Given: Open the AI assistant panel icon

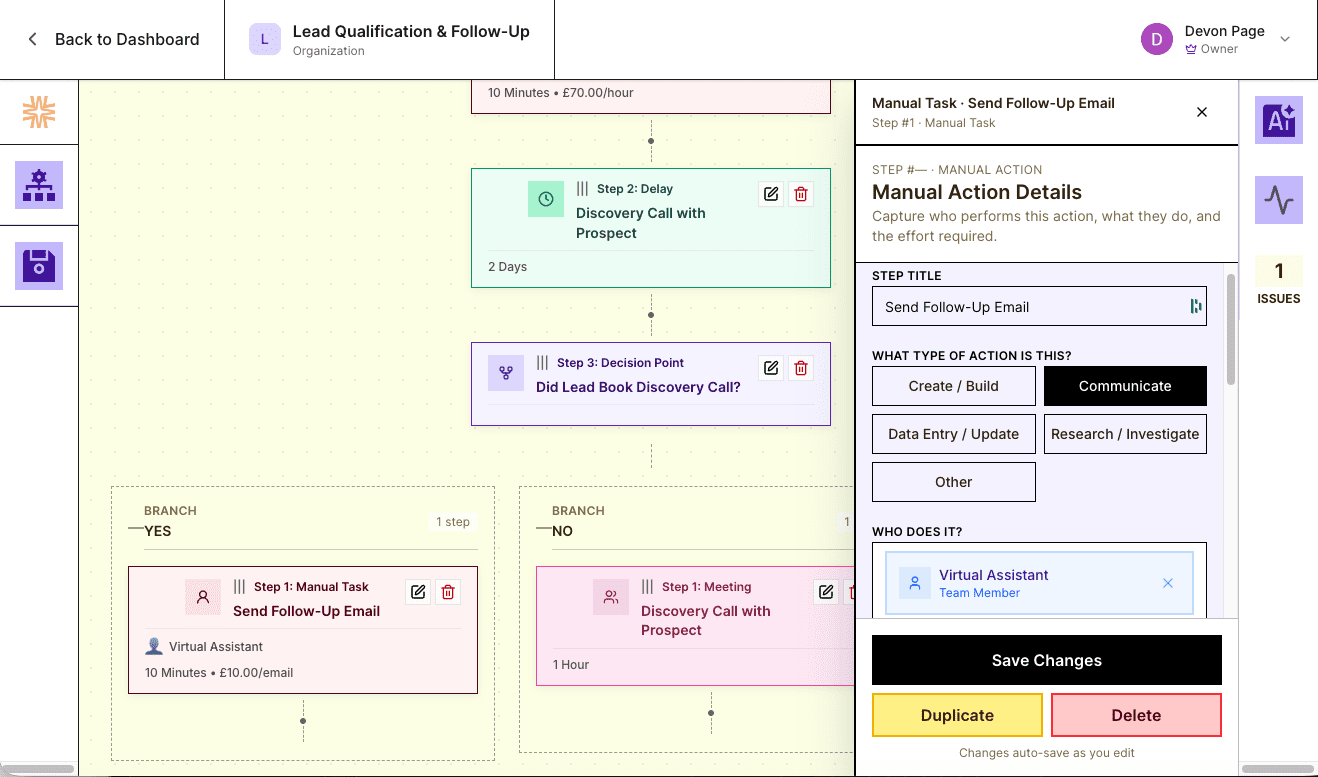Looking at the screenshot, I should 1278,120.
